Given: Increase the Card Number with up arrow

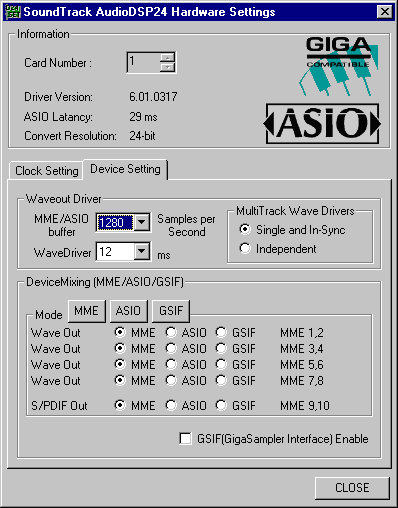Looking at the screenshot, I should 167,57.
